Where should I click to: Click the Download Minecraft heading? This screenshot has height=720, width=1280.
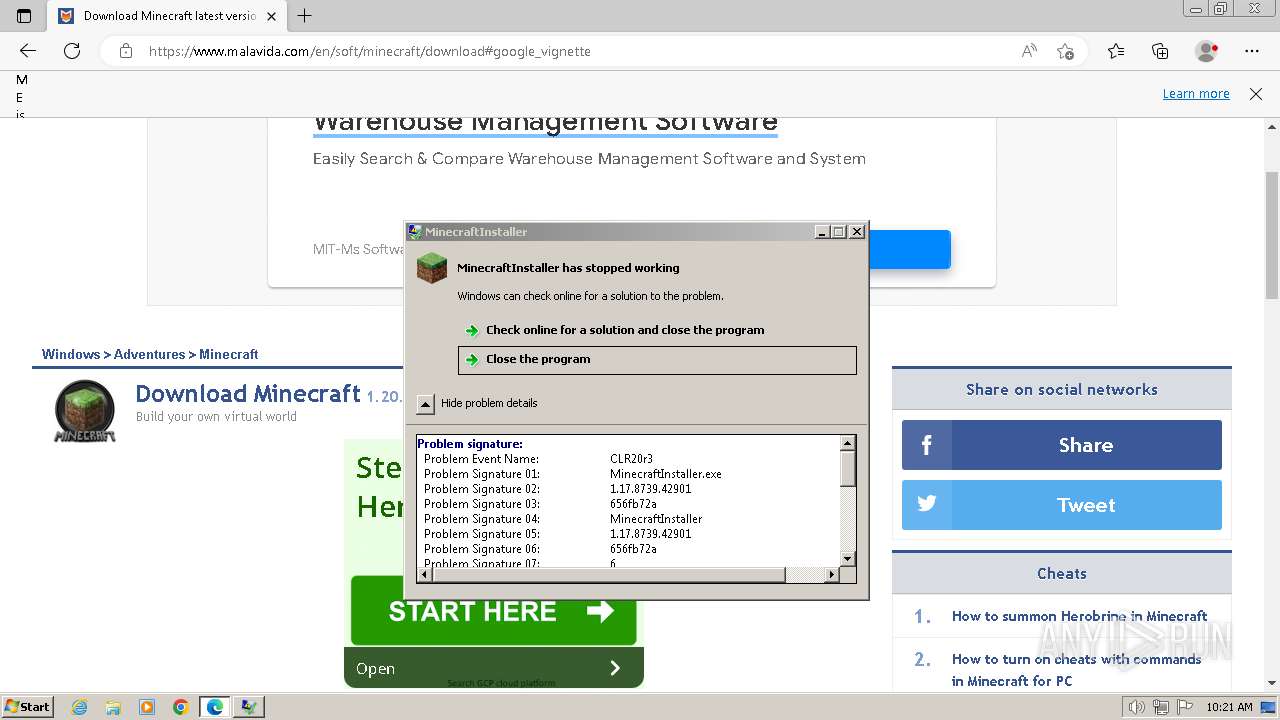pyautogui.click(x=248, y=394)
